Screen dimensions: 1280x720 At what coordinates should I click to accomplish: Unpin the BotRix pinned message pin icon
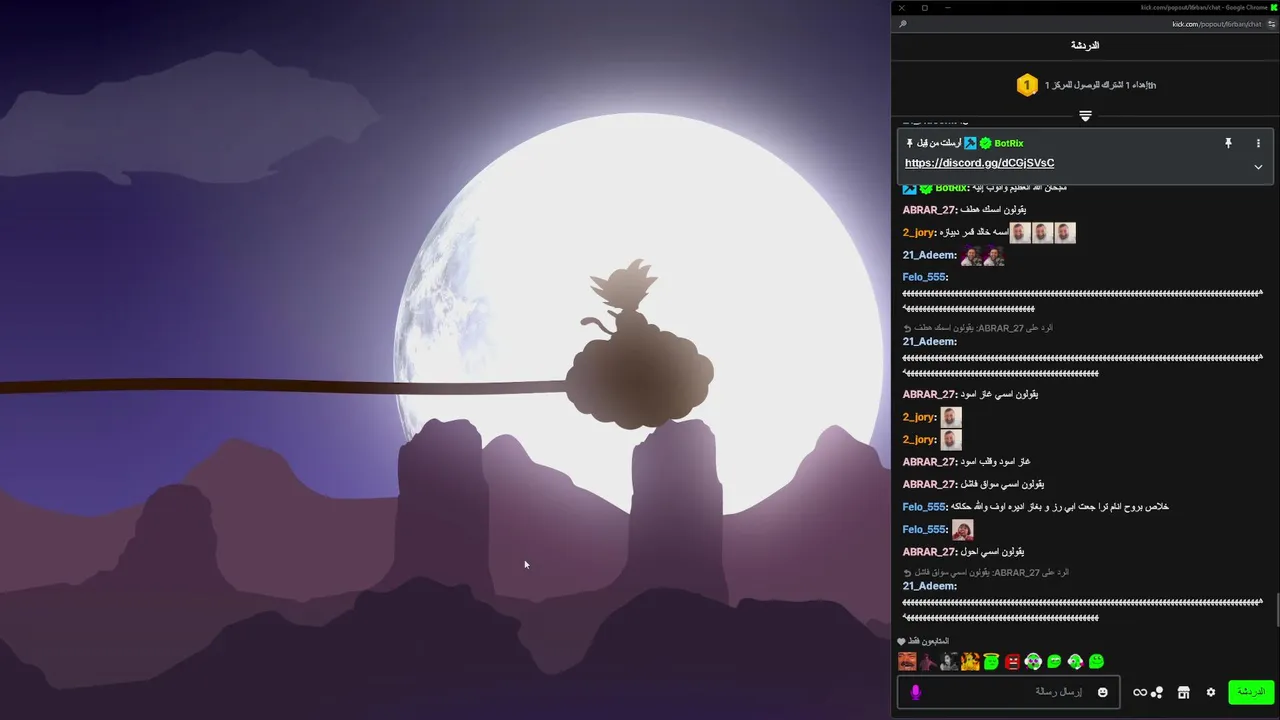pyautogui.click(x=1228, y=143)
